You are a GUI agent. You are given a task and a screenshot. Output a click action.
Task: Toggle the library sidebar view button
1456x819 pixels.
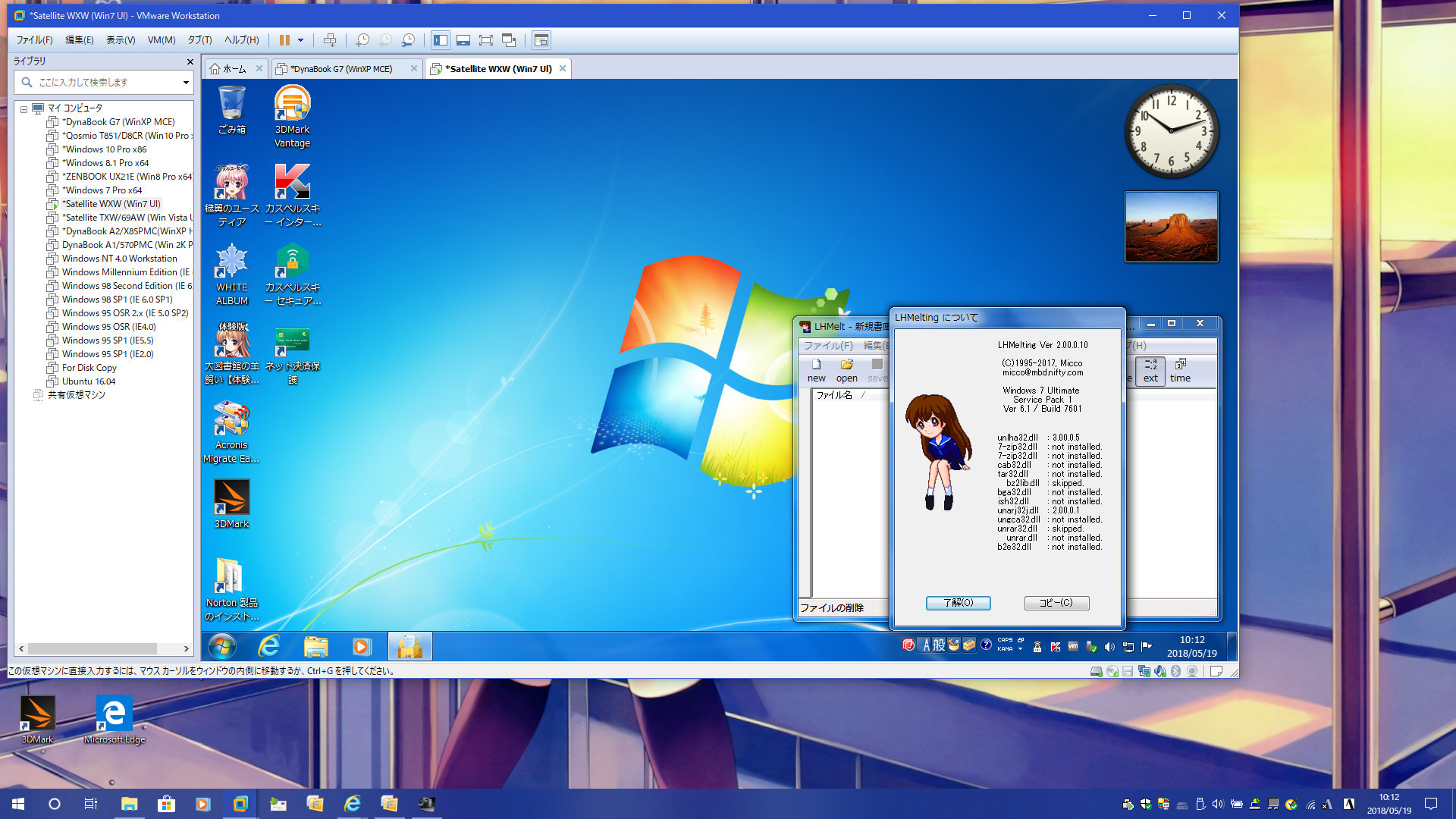[441, 40]
